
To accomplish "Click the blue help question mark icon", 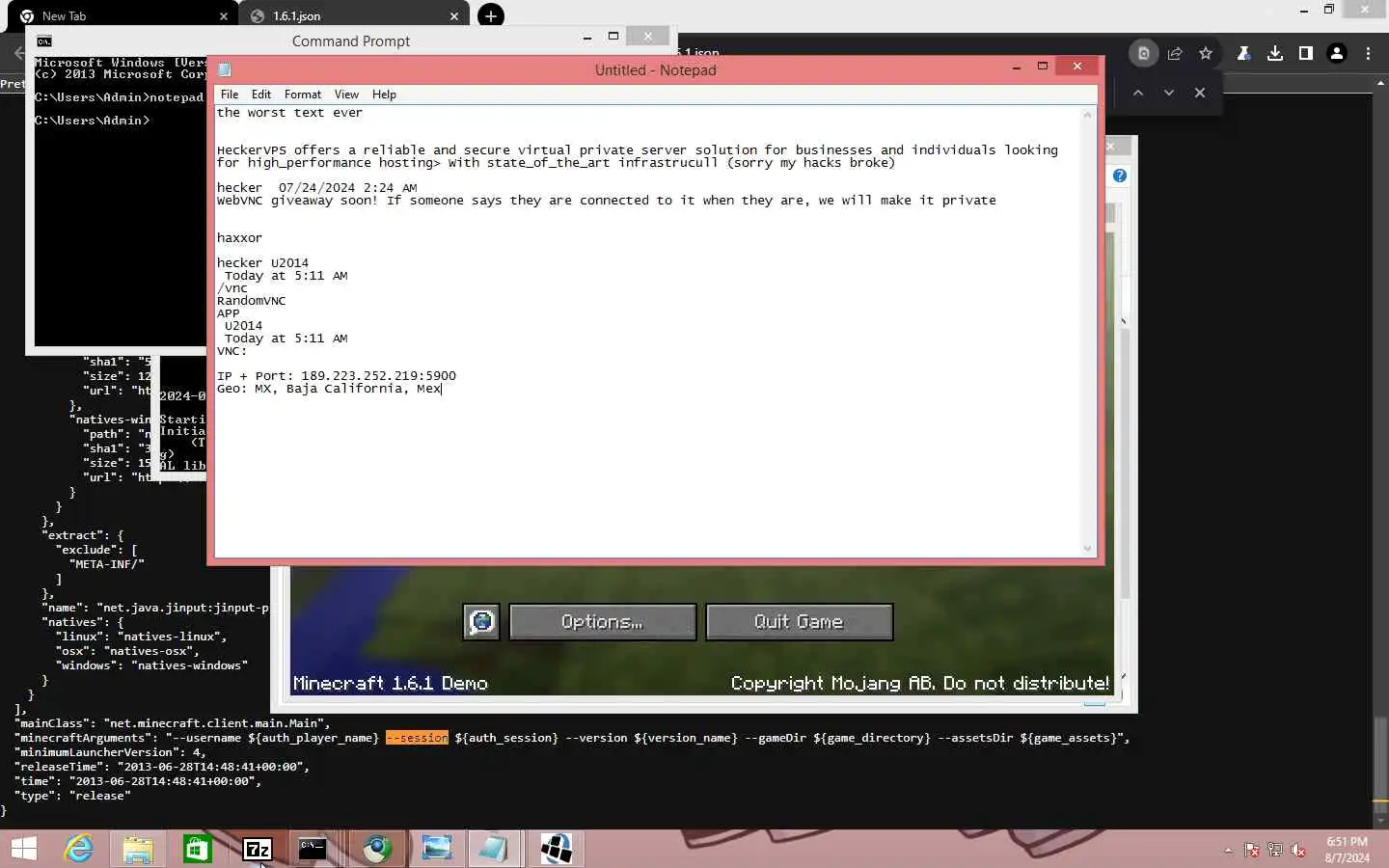I will tap(1120, 176).
